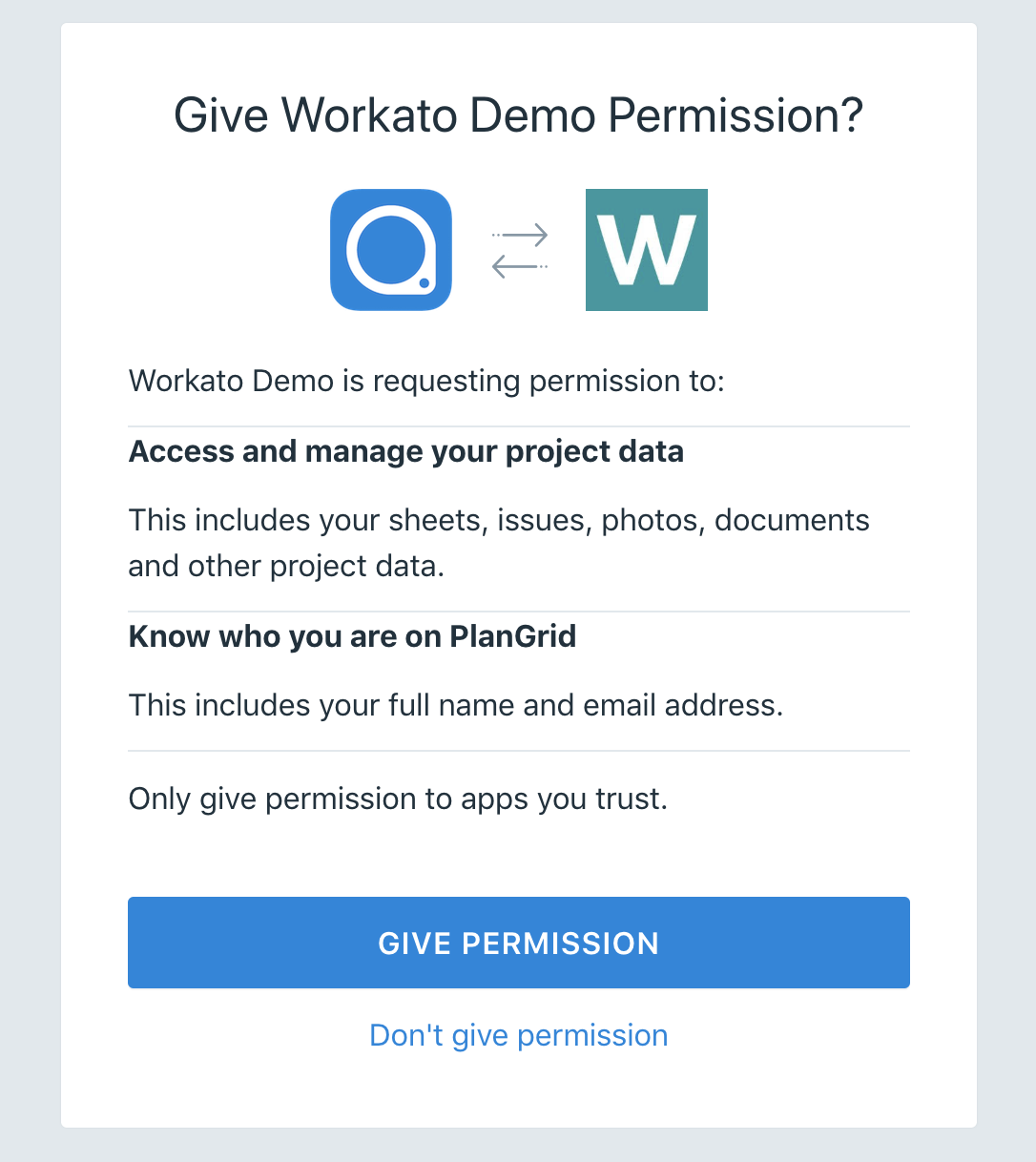Click the PlanGrid app icon
The height and width of the screenshot is (1162, 1036).
tap(390, 249)
